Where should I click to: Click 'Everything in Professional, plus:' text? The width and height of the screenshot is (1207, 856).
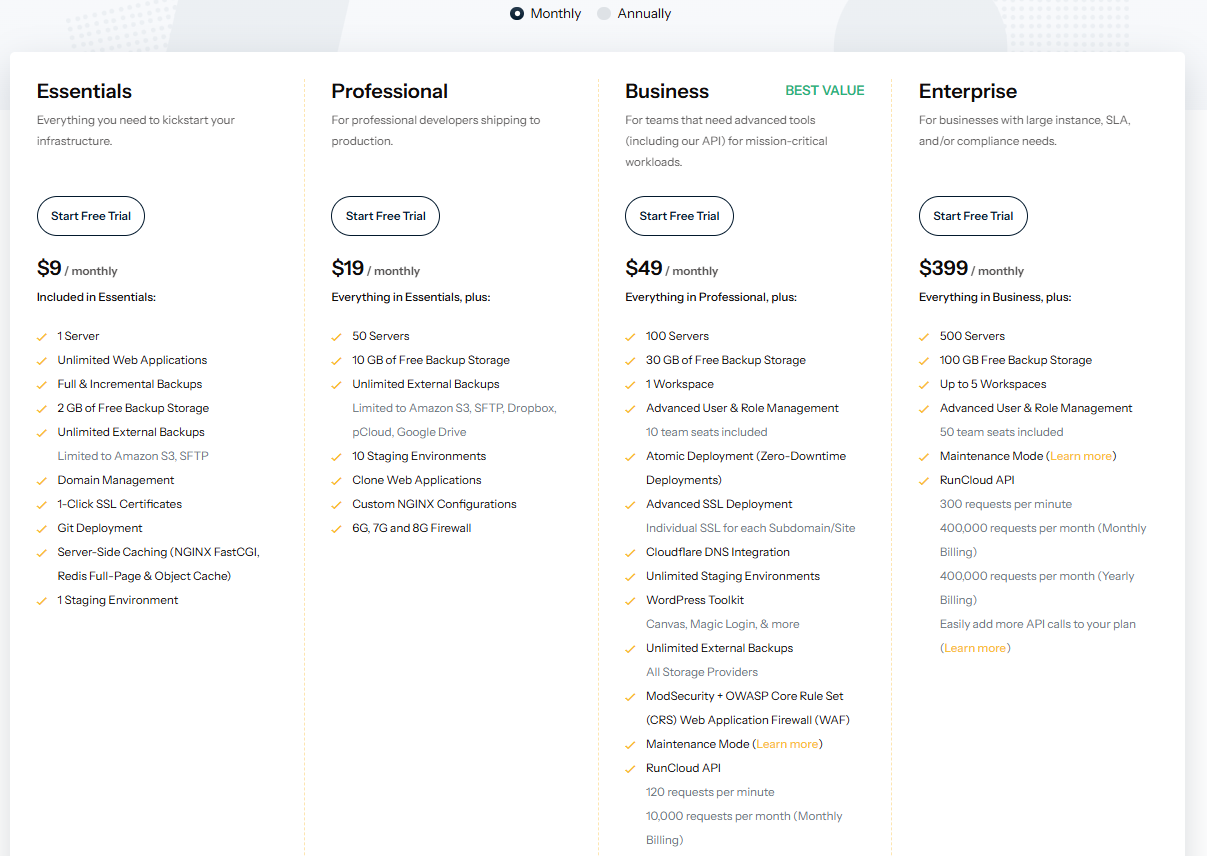[711, 297]
